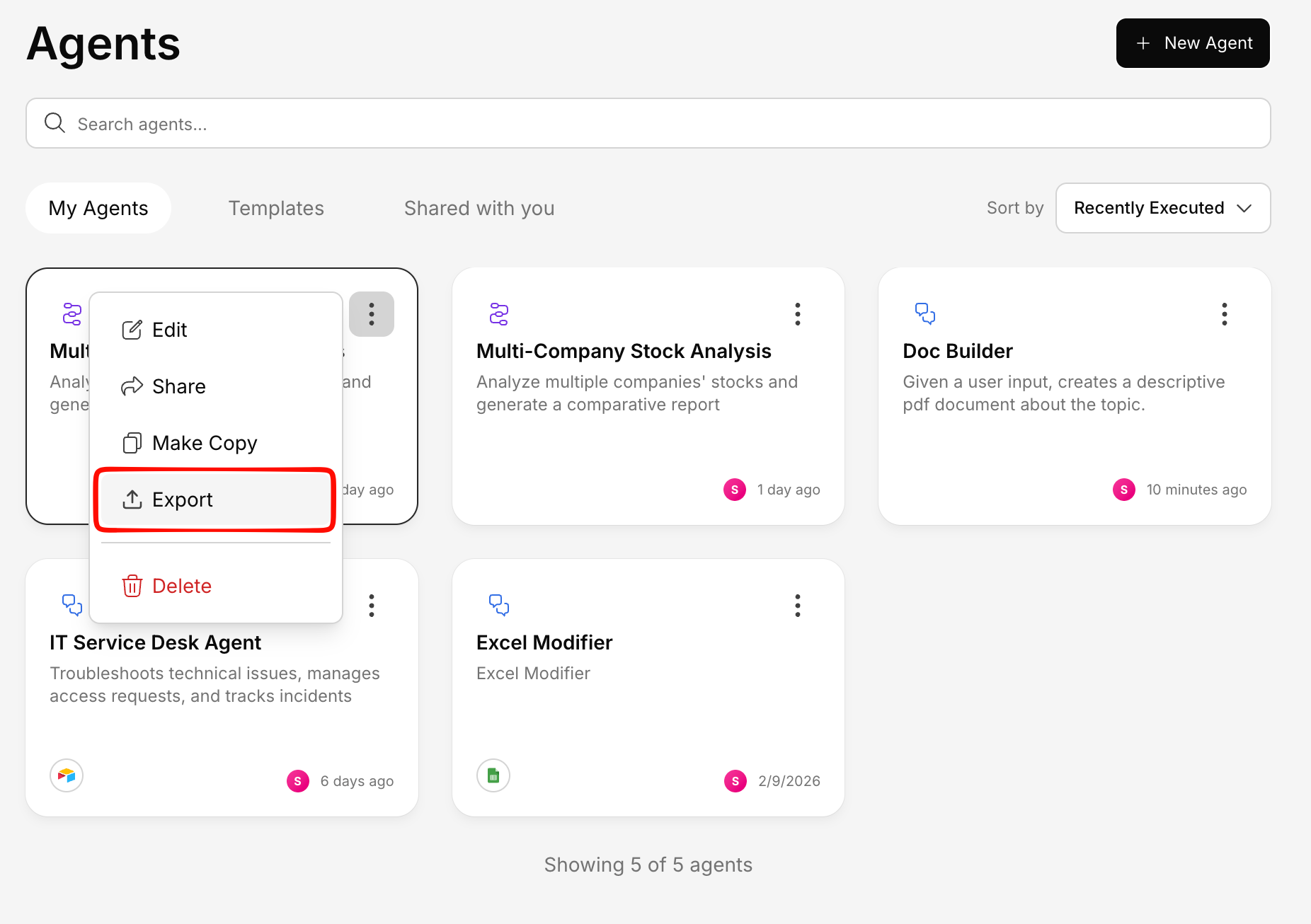The width and height of the screenshot is (1311, 924).
Task: Open options menu for Excel Modifier
Action: click(798, 606)
